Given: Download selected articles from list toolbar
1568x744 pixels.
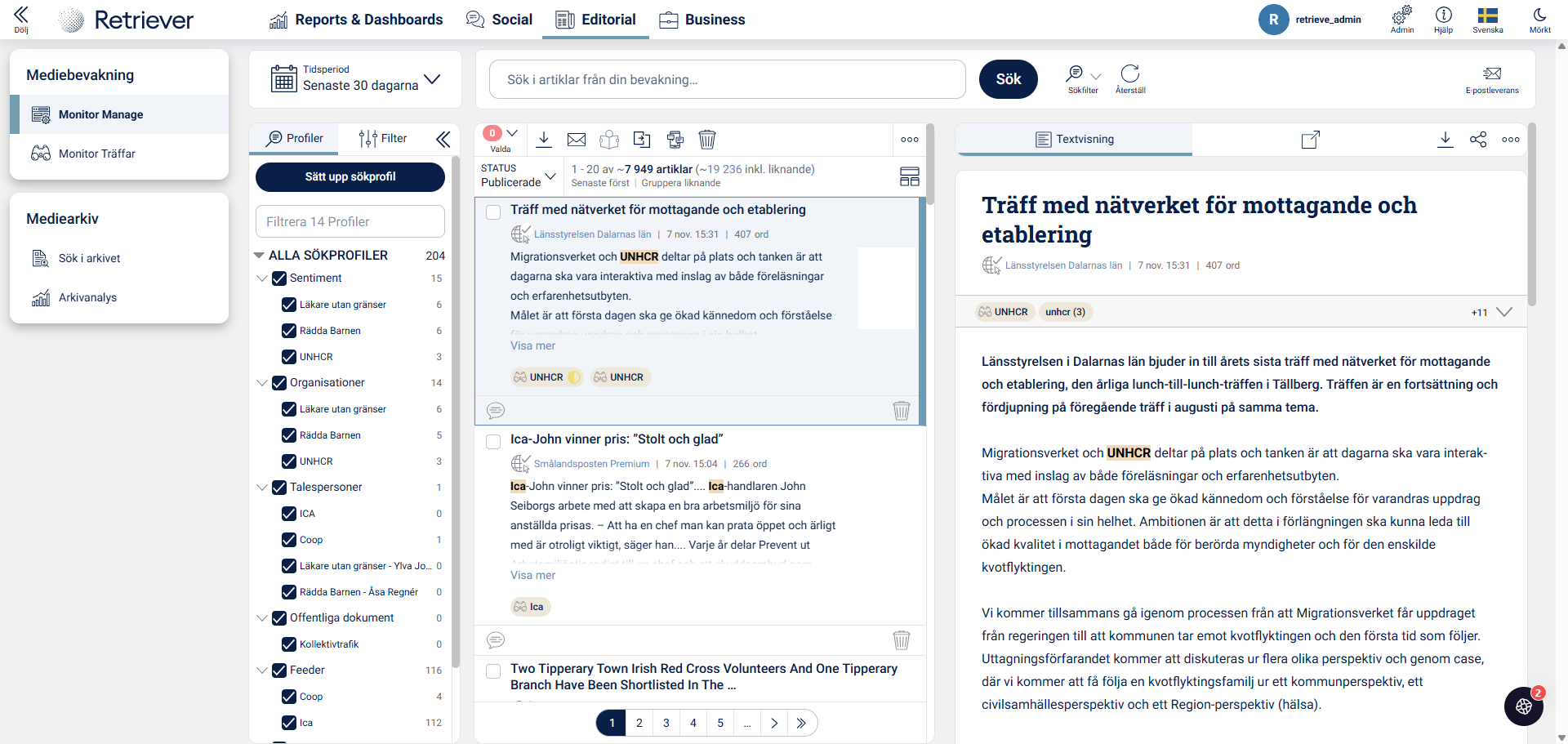Looking at the screenshot, I should point(544,139).
